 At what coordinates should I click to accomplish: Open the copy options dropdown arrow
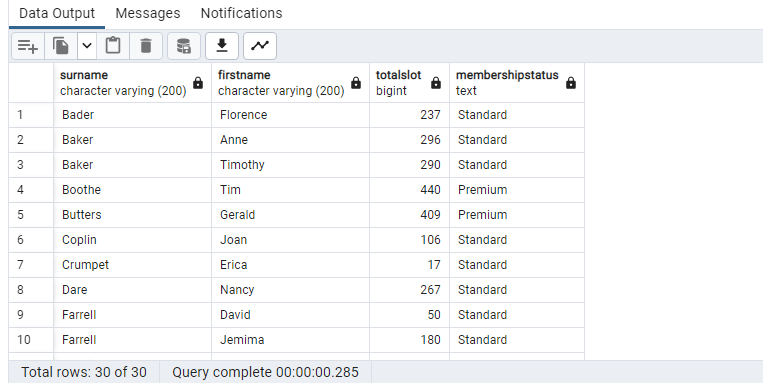click(x=87, y=46)
